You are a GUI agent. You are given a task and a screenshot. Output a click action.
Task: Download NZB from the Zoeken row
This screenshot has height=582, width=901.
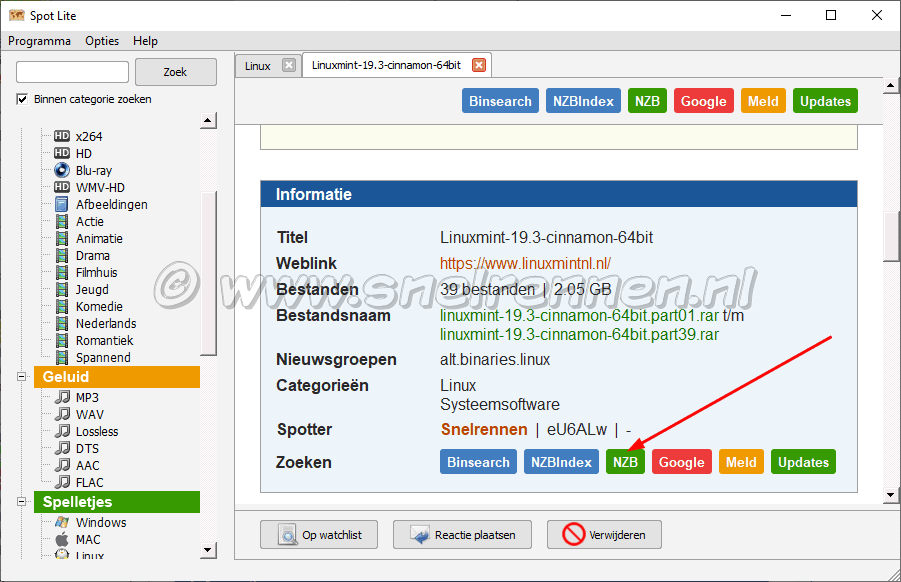click(x=625, y=462)
